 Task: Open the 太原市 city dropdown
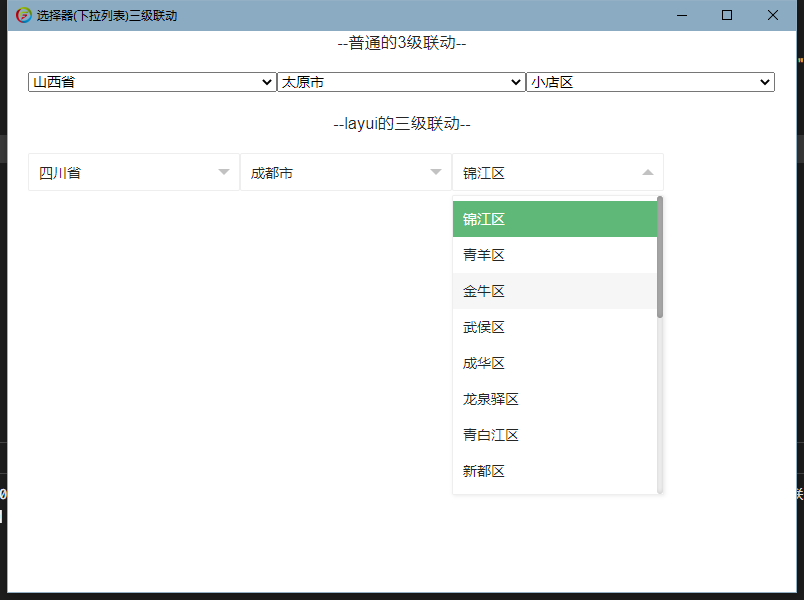[x=401, y=82]
